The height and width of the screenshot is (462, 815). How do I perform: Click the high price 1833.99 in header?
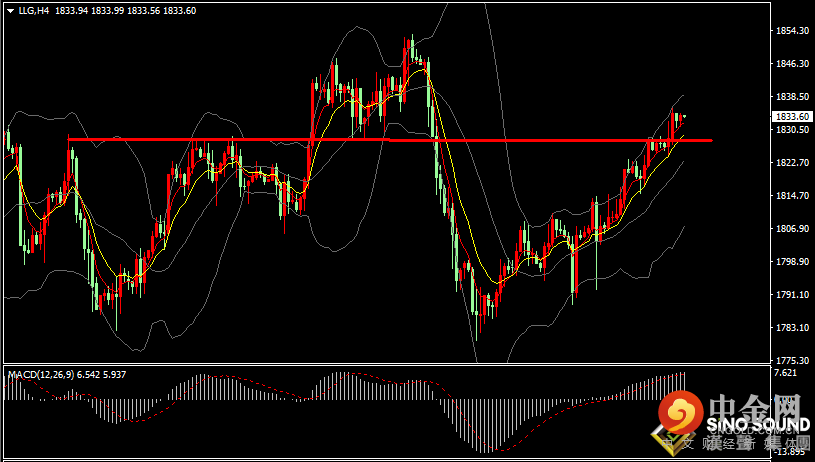point(108,10)
